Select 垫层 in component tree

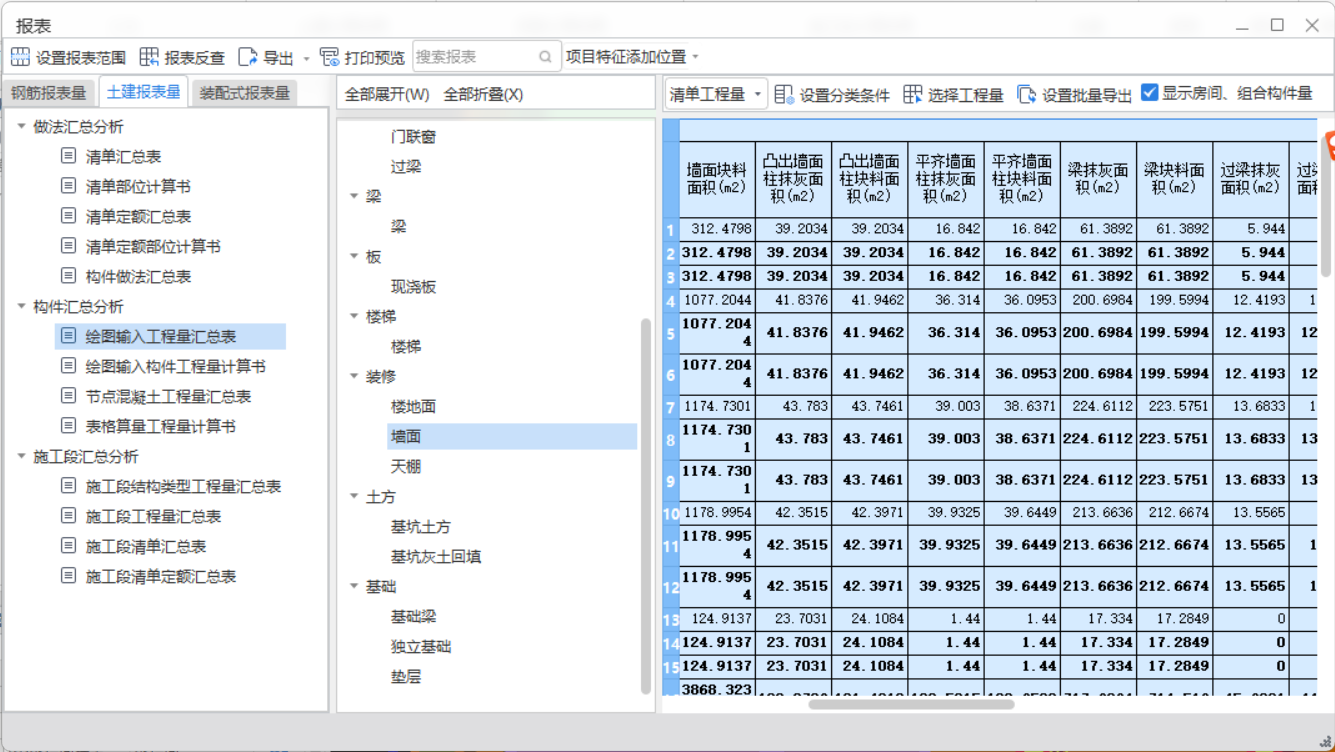pyautogui.click(x=406, y=676)
